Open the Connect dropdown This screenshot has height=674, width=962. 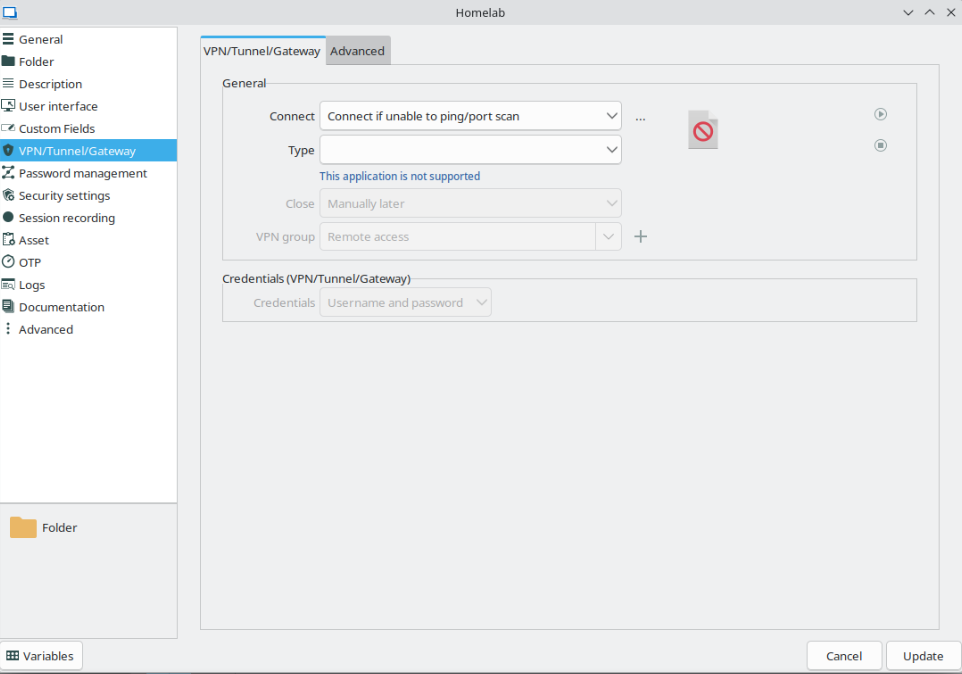[471, 116]
